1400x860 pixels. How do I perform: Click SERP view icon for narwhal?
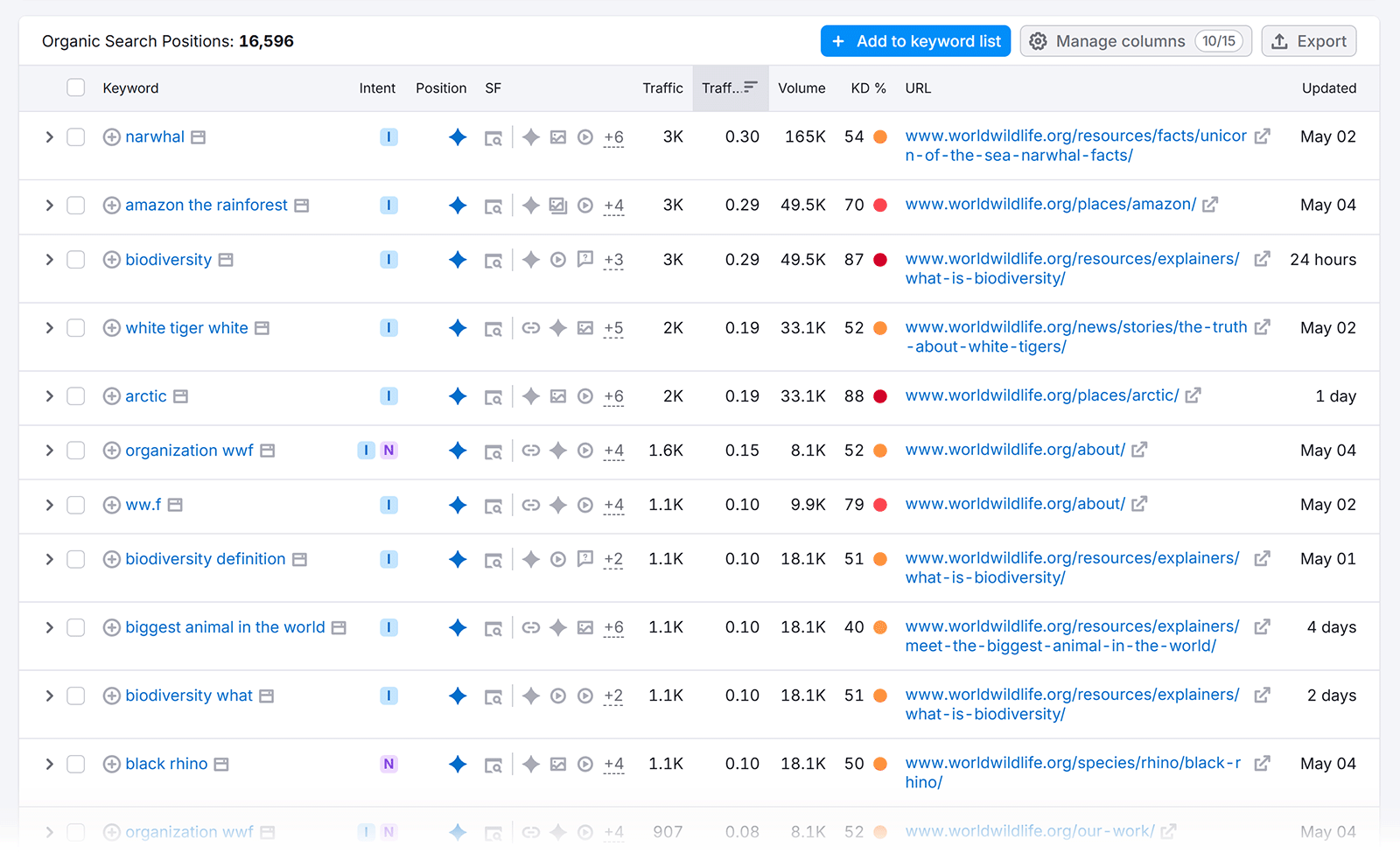pyautogui.click(x=493, y=137)
